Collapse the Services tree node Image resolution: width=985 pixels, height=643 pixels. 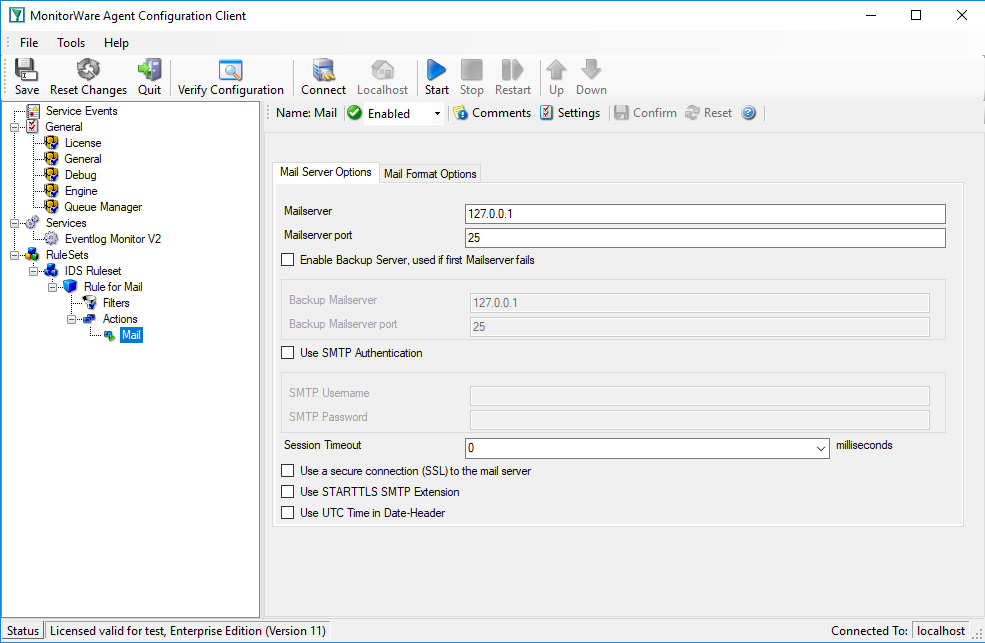[x=14, y=224]
